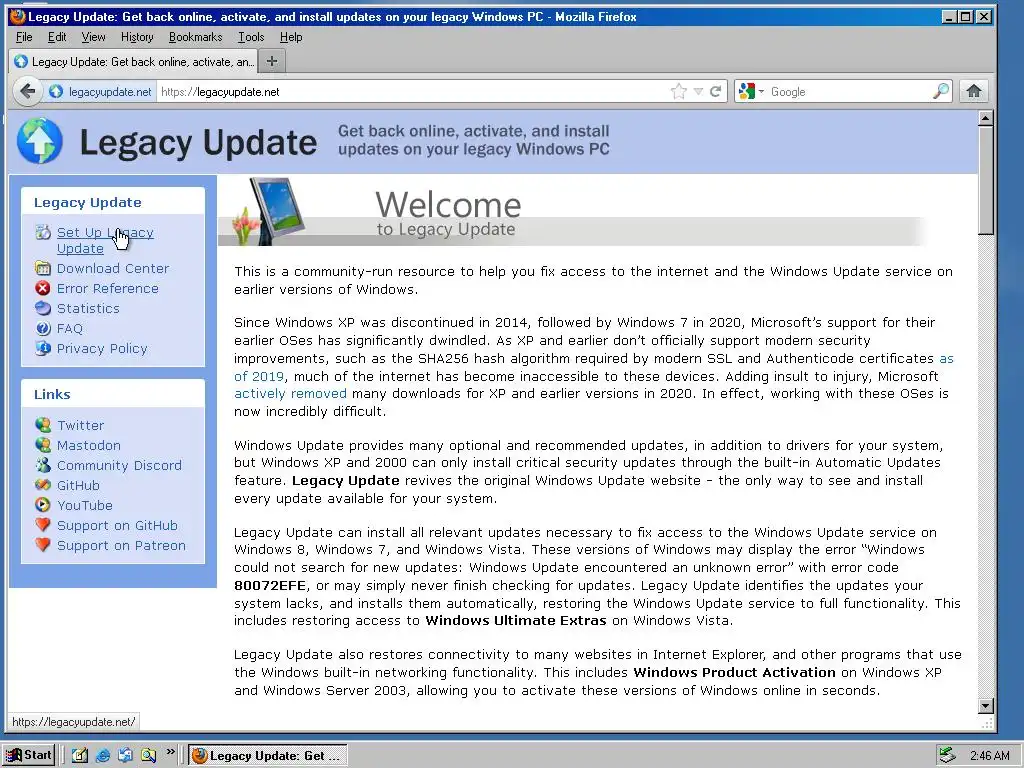Click the Start button
This screenshot has height=768, width=1024.
(27, 755)
